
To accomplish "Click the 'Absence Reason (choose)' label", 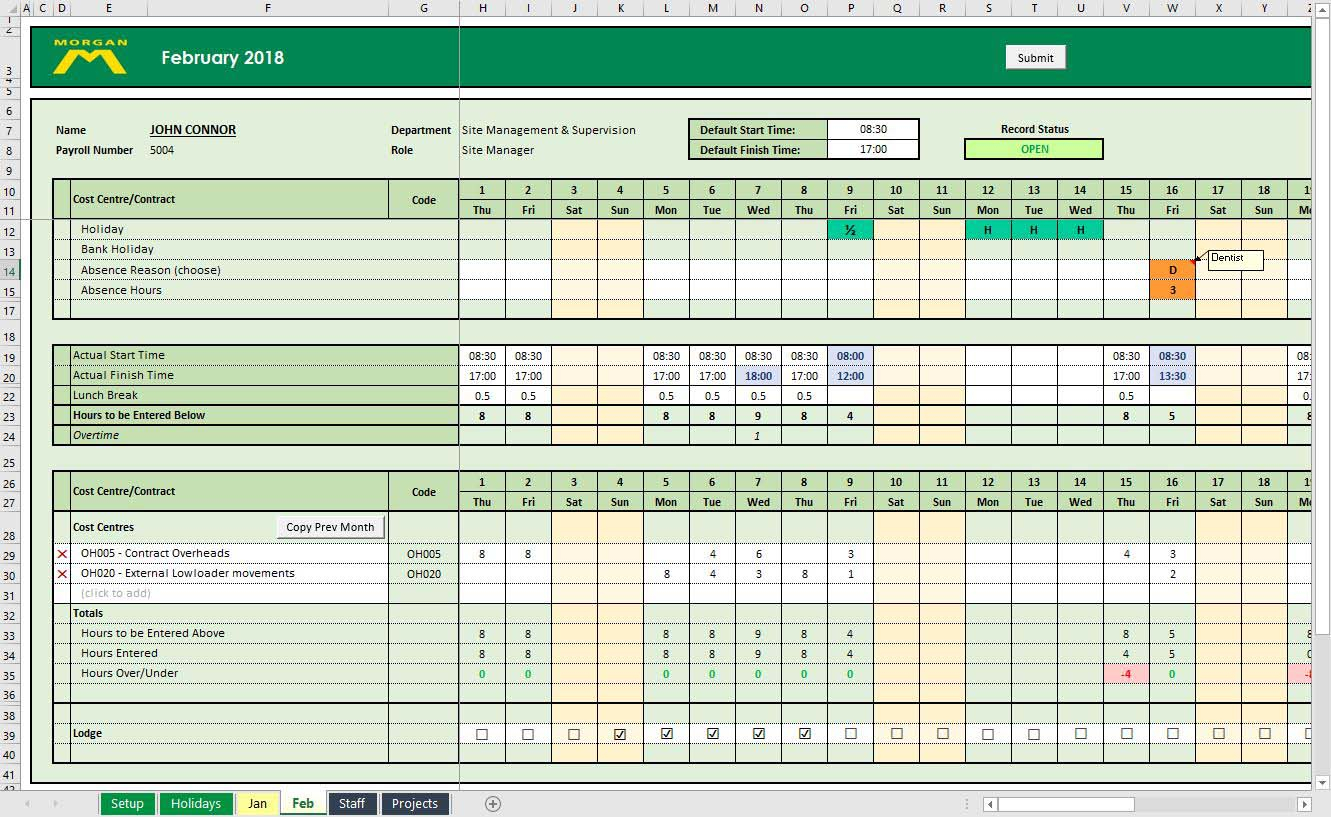I will coord(151,270).
